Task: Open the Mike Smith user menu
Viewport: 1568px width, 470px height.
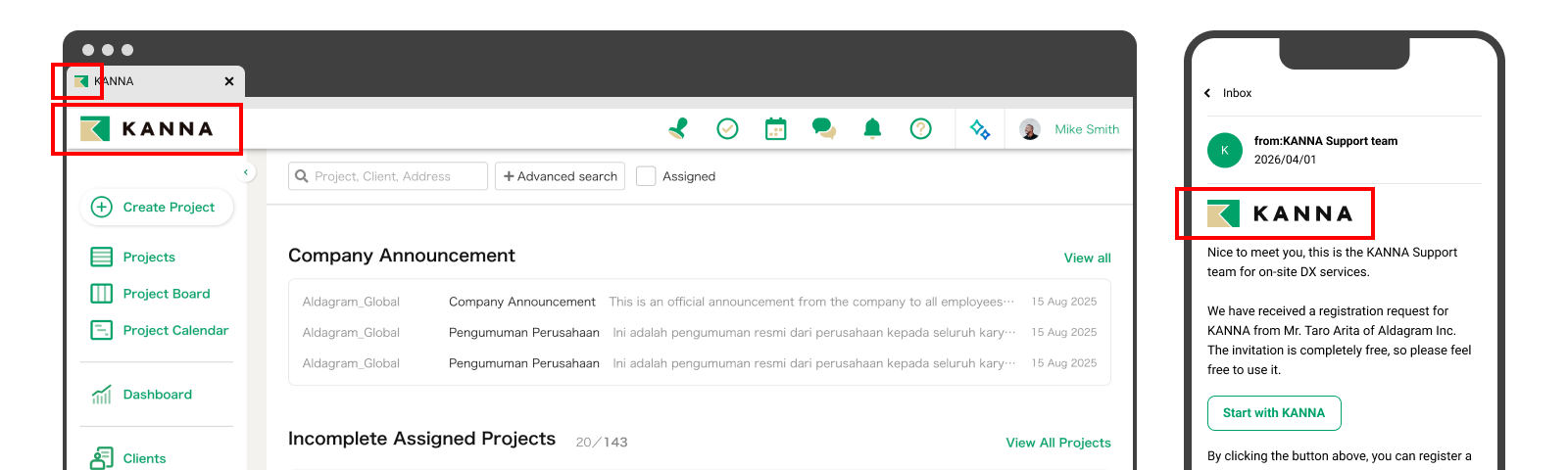Action: tap(1070, 129)
